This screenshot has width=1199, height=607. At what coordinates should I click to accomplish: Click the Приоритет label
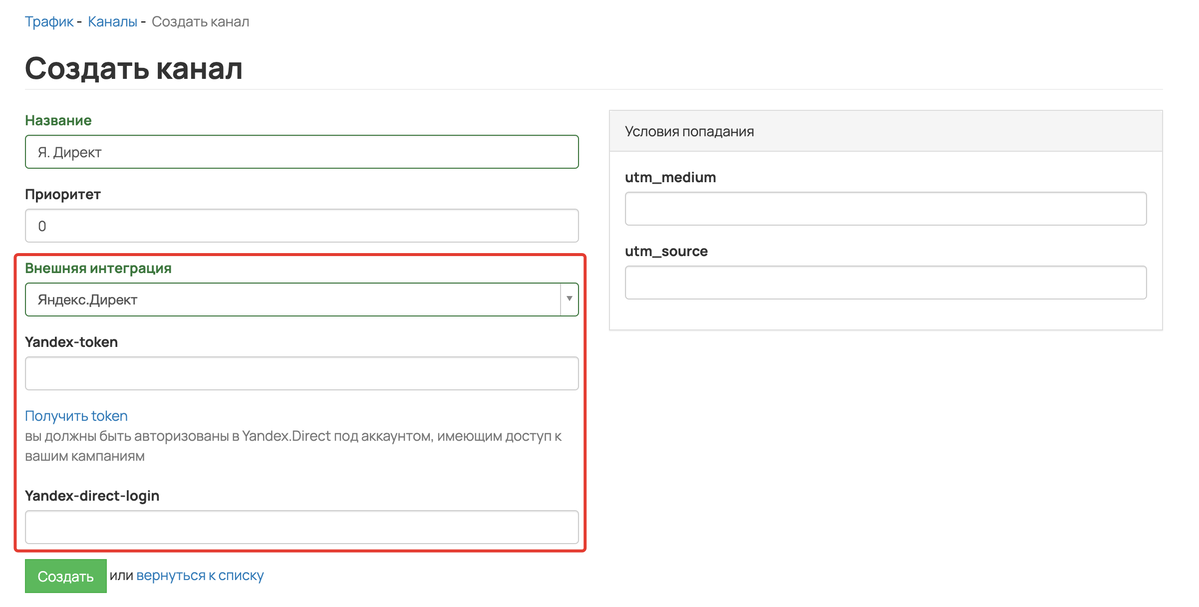pyautogui.click(x=63, y=194)
